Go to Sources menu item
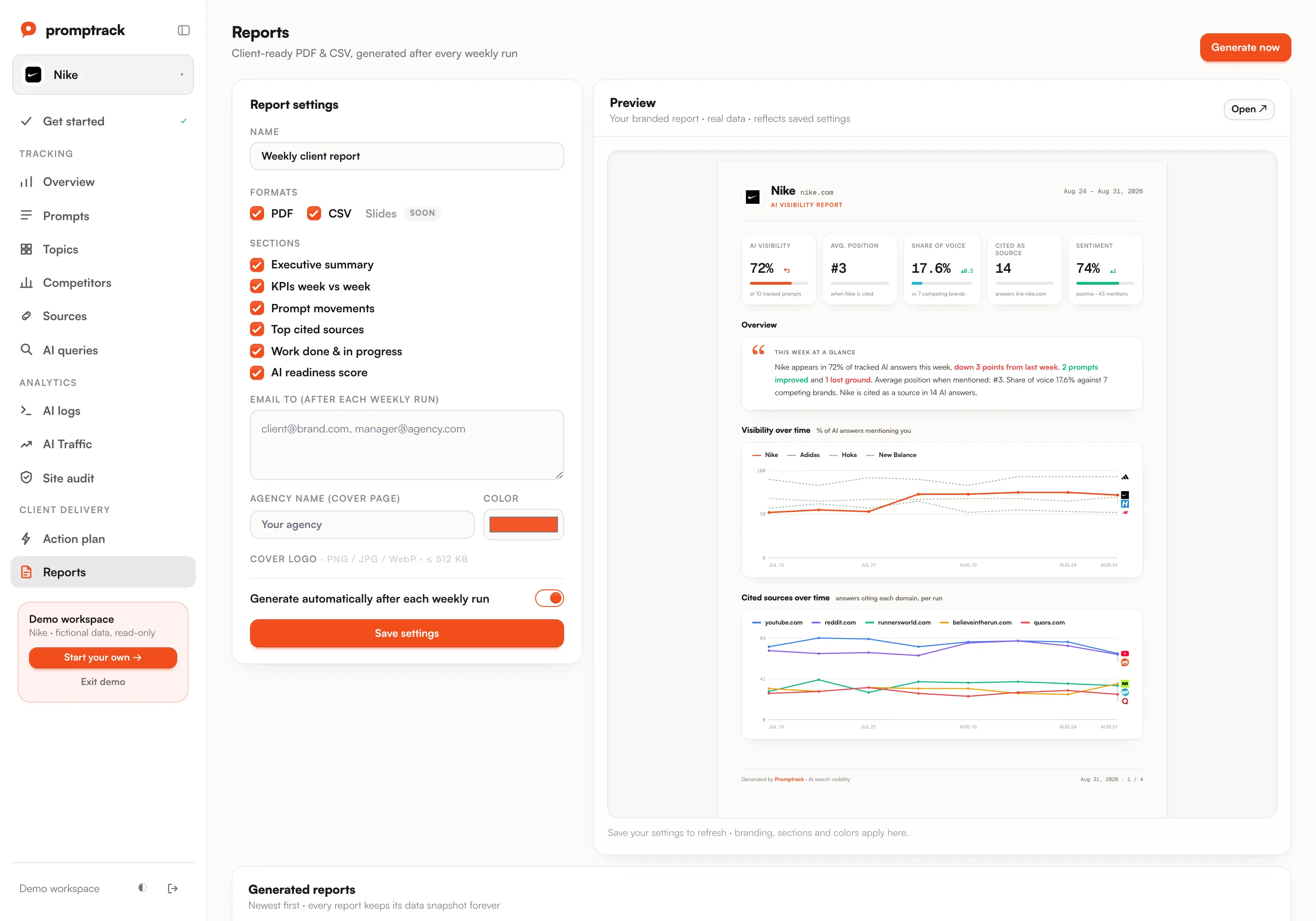The image size is (1316, 921). (103, 316)
